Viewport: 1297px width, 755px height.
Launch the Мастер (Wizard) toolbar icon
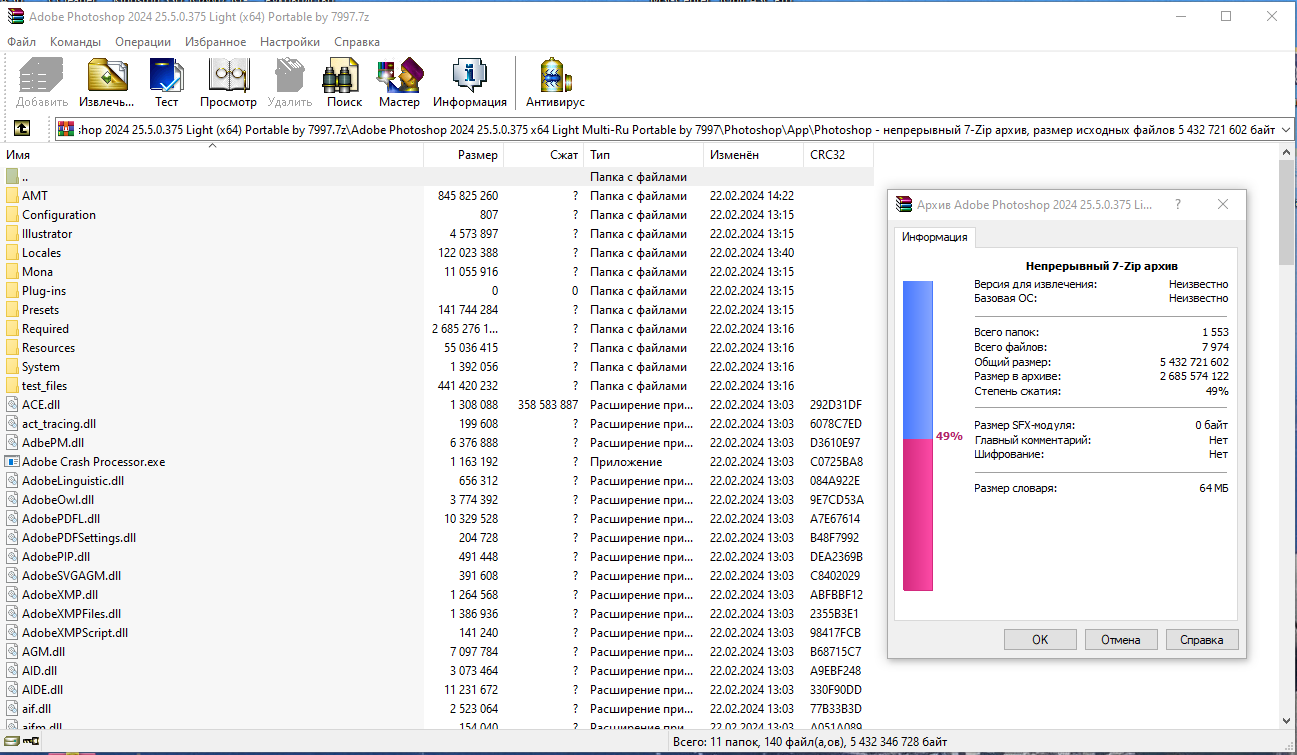pos(399,75)
